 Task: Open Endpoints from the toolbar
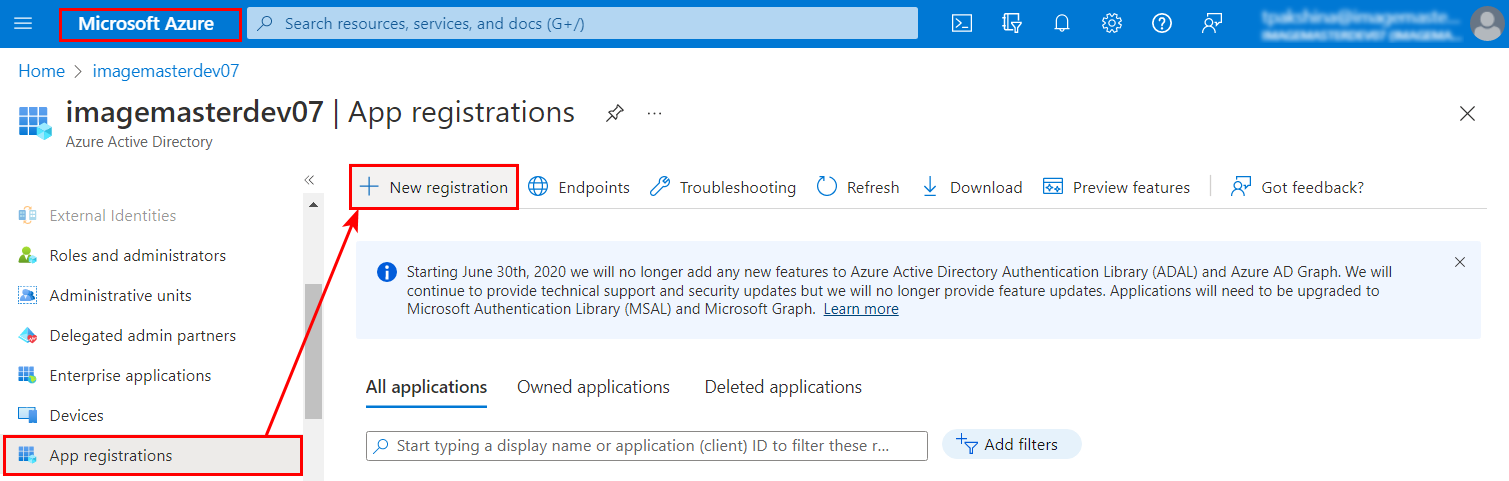pos(579,187)
